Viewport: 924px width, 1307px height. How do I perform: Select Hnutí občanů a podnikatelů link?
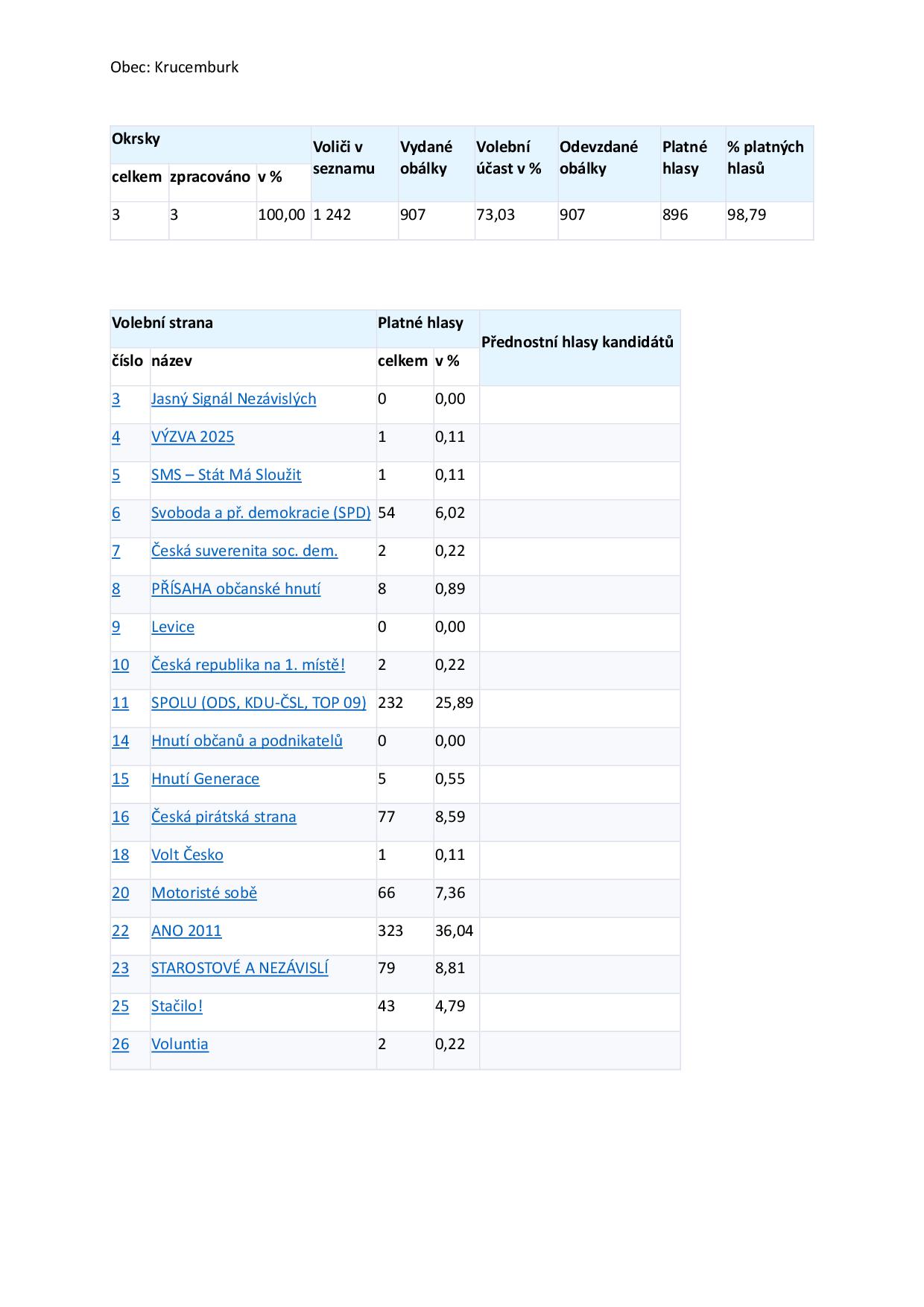point(247,741)
